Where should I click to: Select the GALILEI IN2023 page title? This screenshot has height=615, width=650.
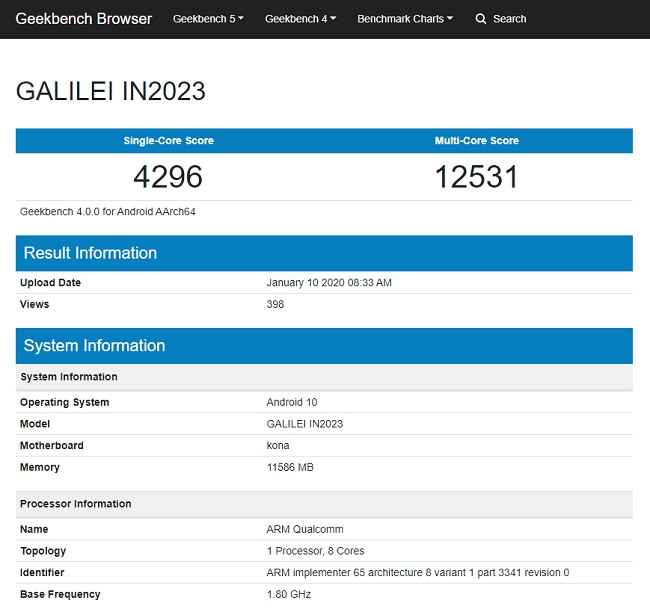click(111, 91)
